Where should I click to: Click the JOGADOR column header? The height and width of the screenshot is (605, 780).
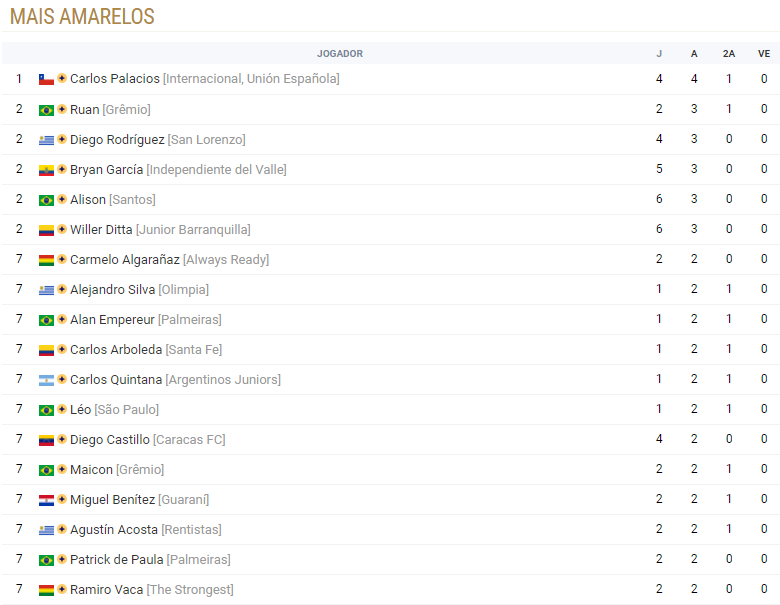340,54
